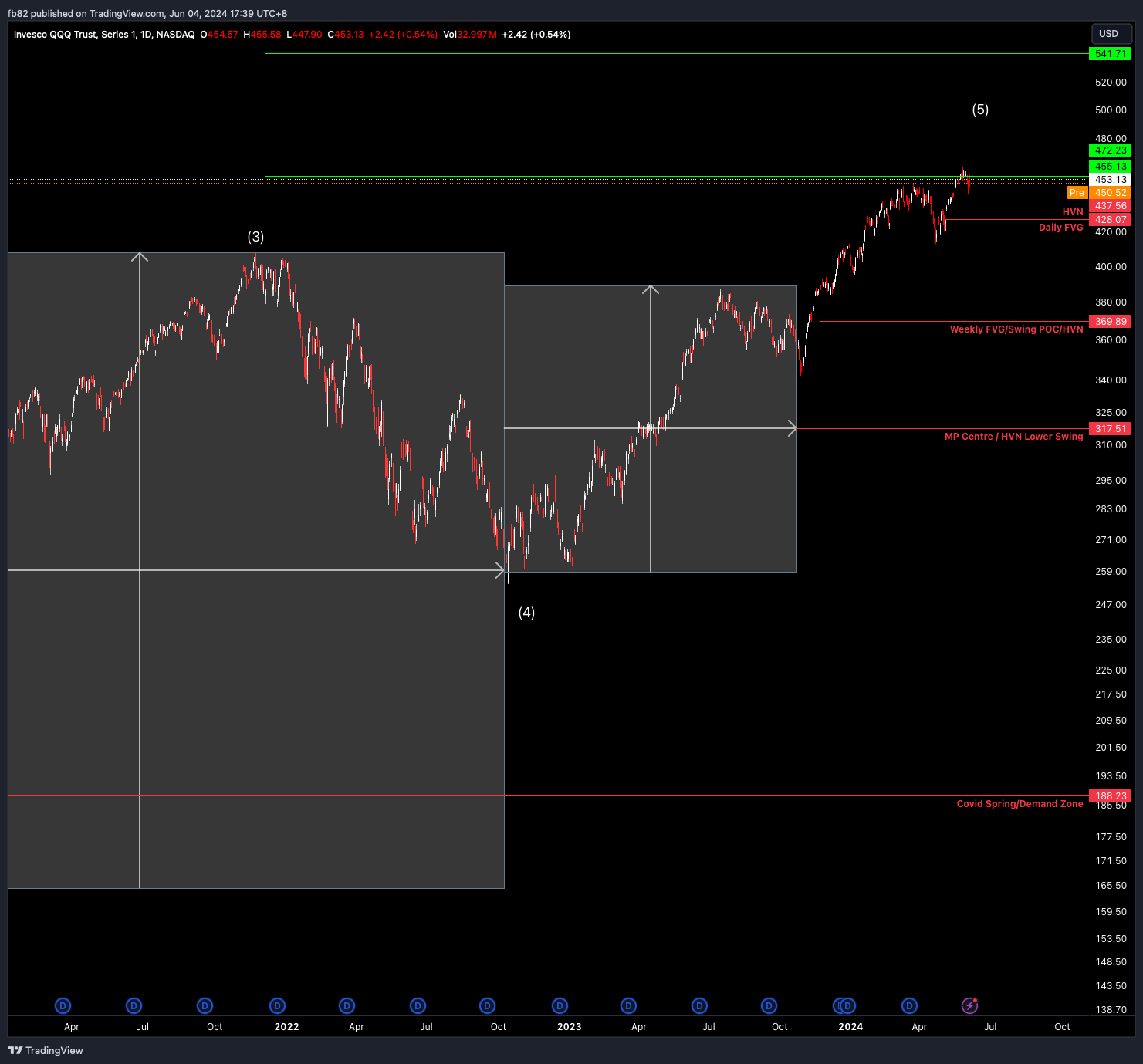Click the Weekly FVG/Swing POC/HVN annotation
Screen dimensions: 1143x1064
pos(1016,329)
